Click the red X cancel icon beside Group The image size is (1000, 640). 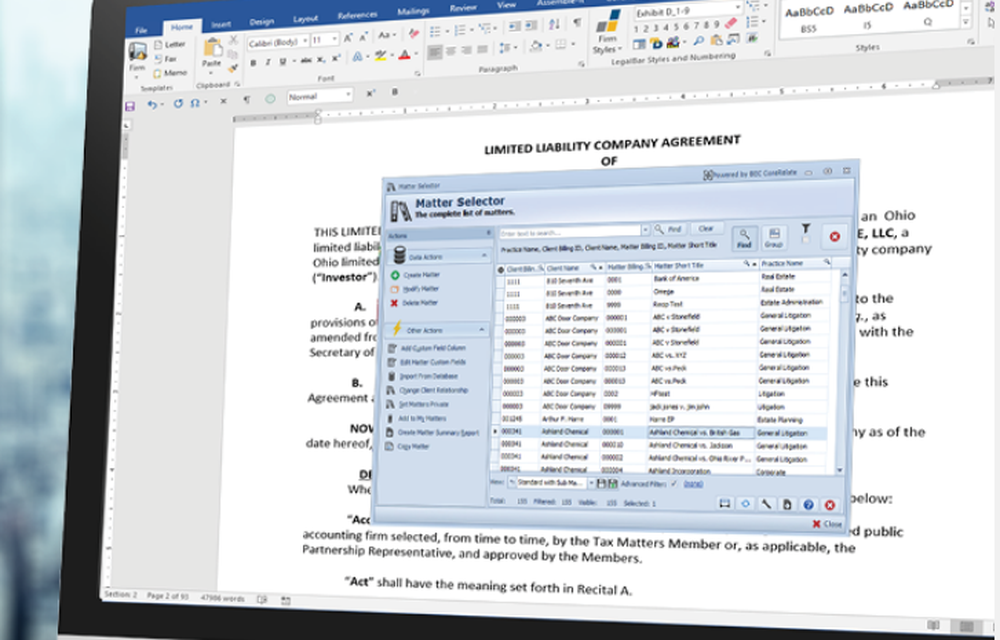pos(834,236)
